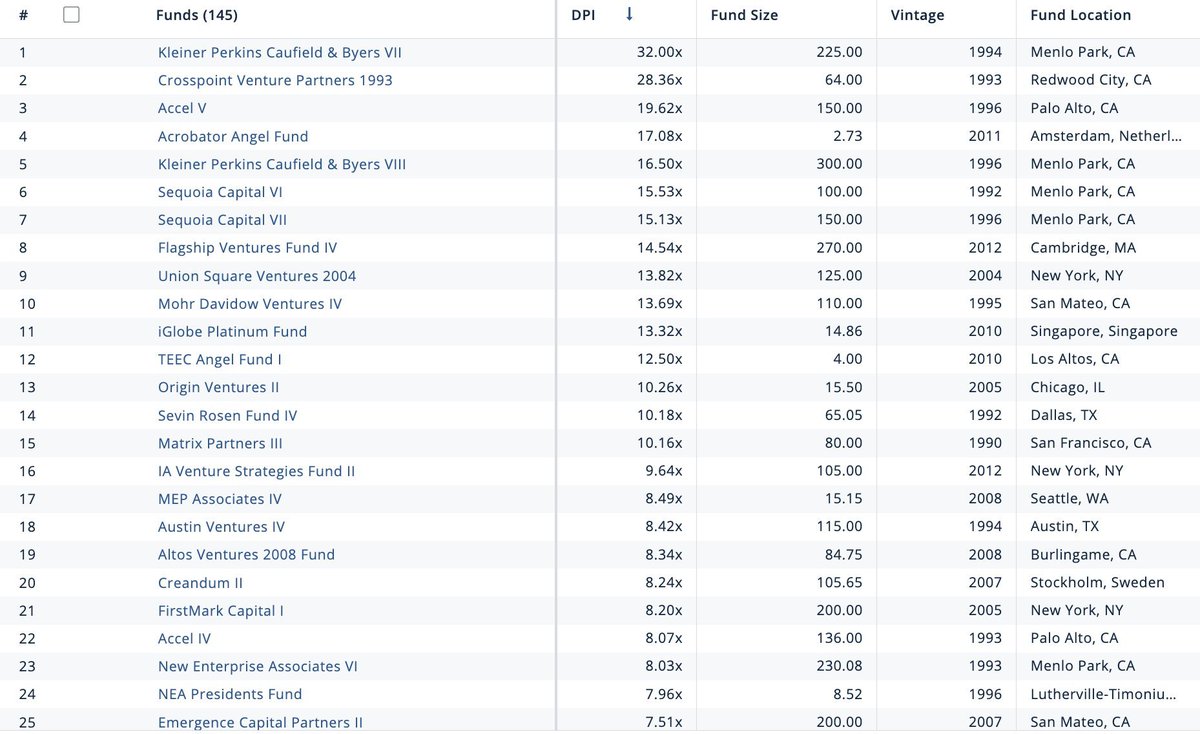Click the vintage year 1990 cell
The image size is (1200, 734).
coord(985,443)
